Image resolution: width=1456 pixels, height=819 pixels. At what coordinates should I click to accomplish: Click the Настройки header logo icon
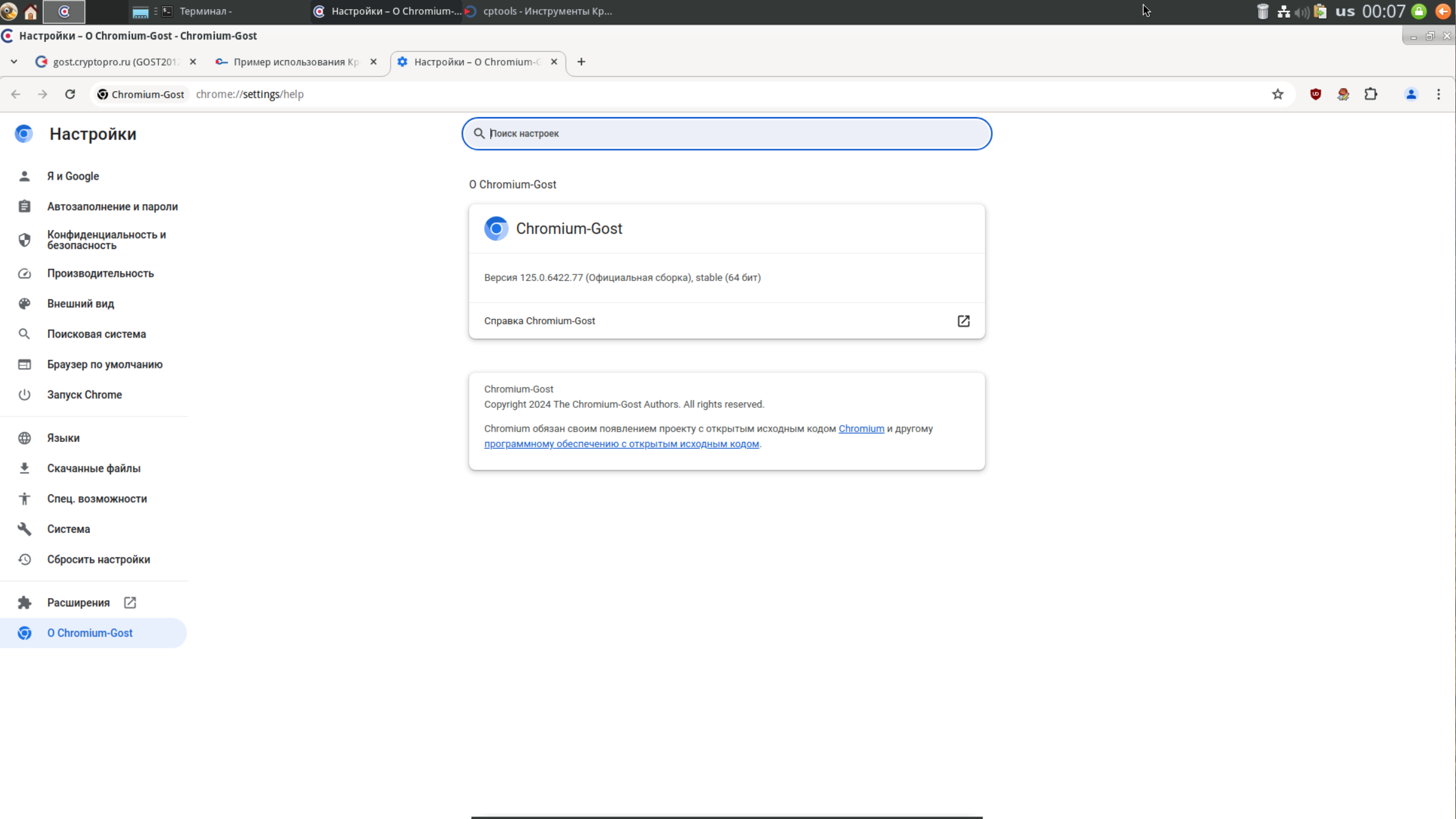coord(24,134)
